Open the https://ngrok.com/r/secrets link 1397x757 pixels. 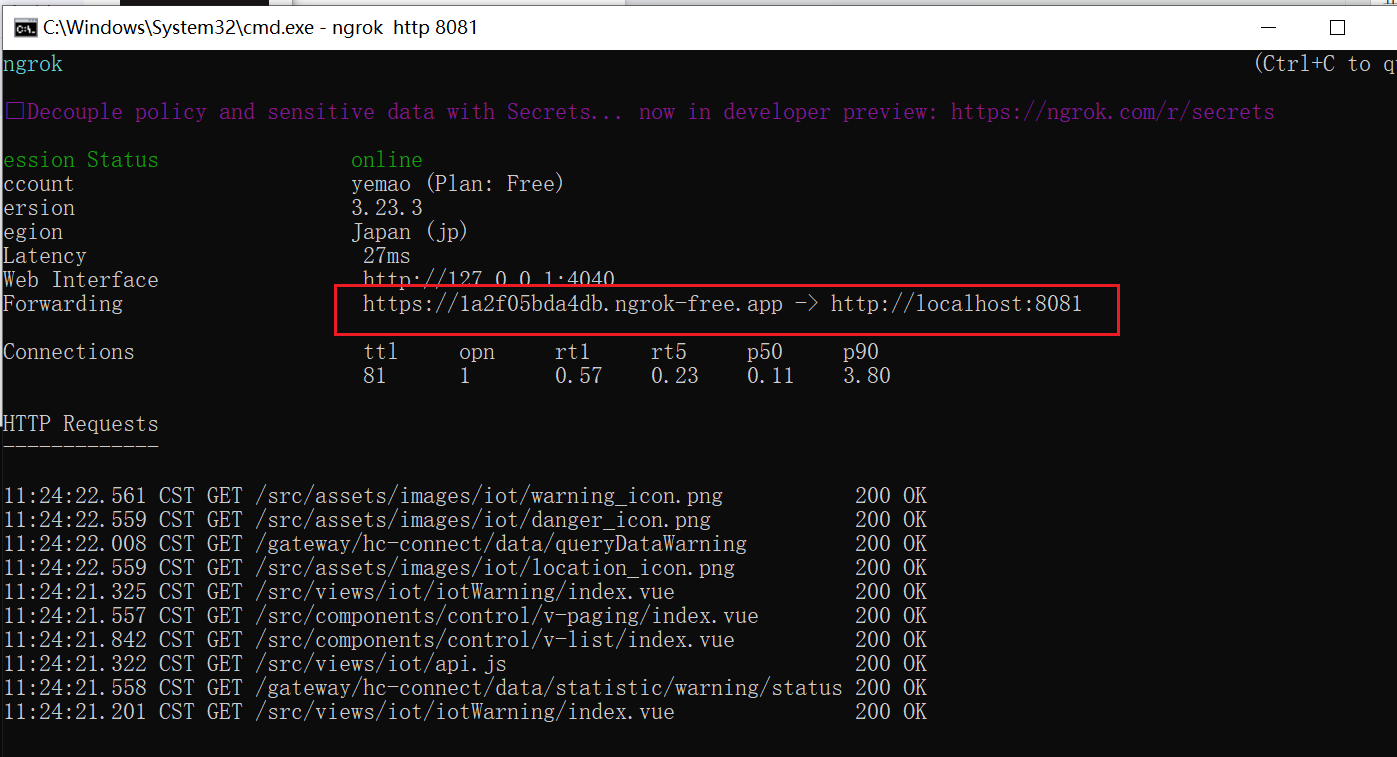1112,112
